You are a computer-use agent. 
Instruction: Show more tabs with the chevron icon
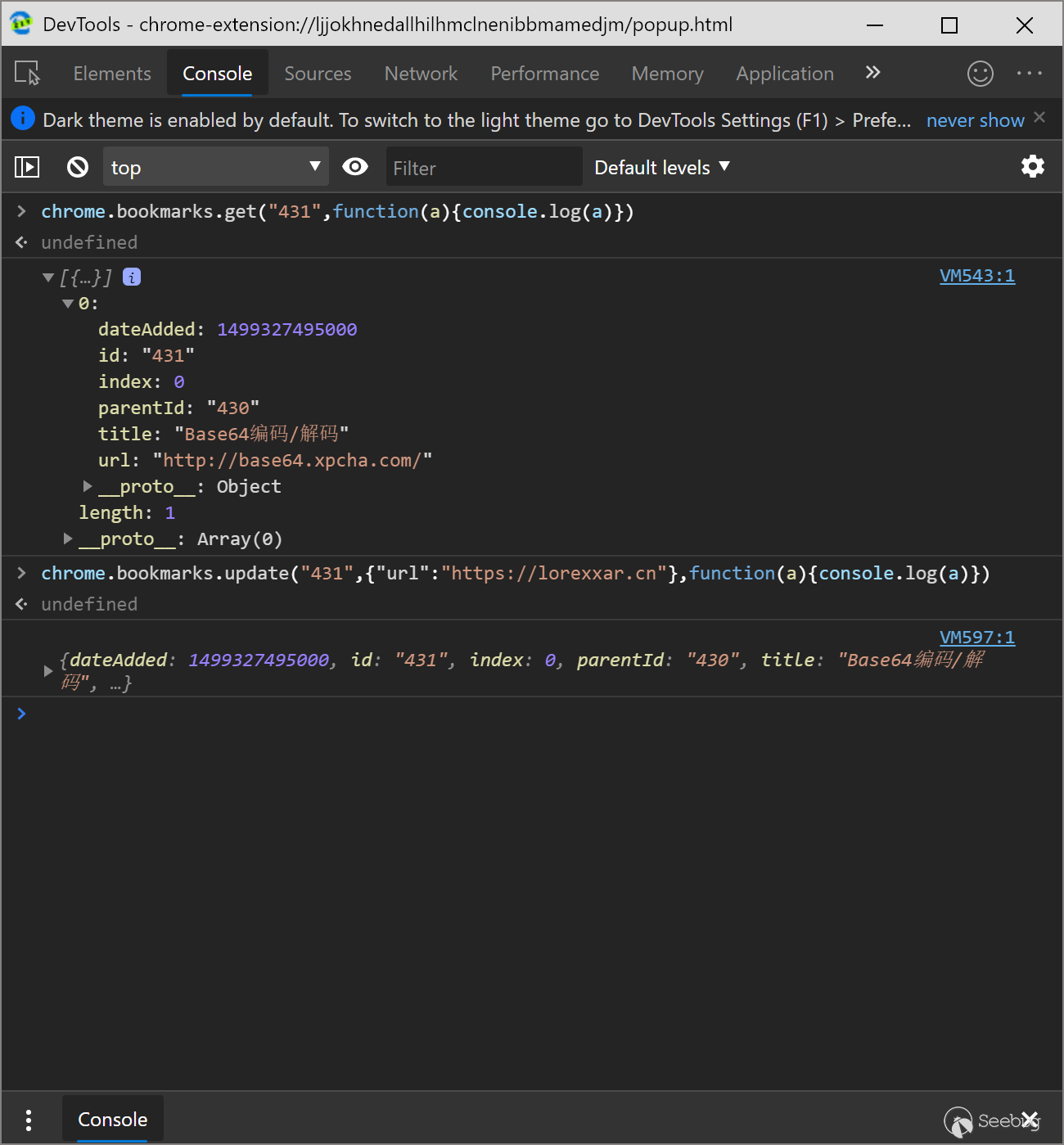coord(872,73)
